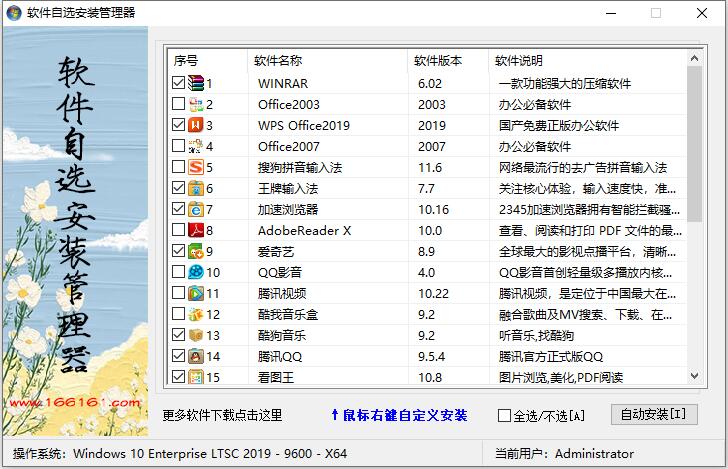The image size is (728, 469).
Task: Click the WPS Office2019 icon in row 3
Action: coord(195,125)
